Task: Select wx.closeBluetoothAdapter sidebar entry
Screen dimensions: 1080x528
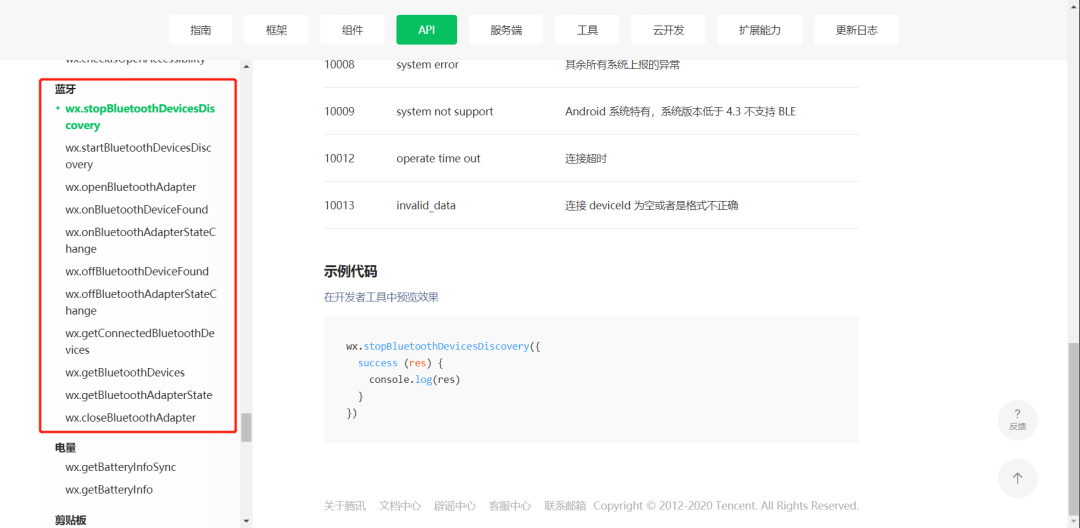Action: [x=130, y=417]
